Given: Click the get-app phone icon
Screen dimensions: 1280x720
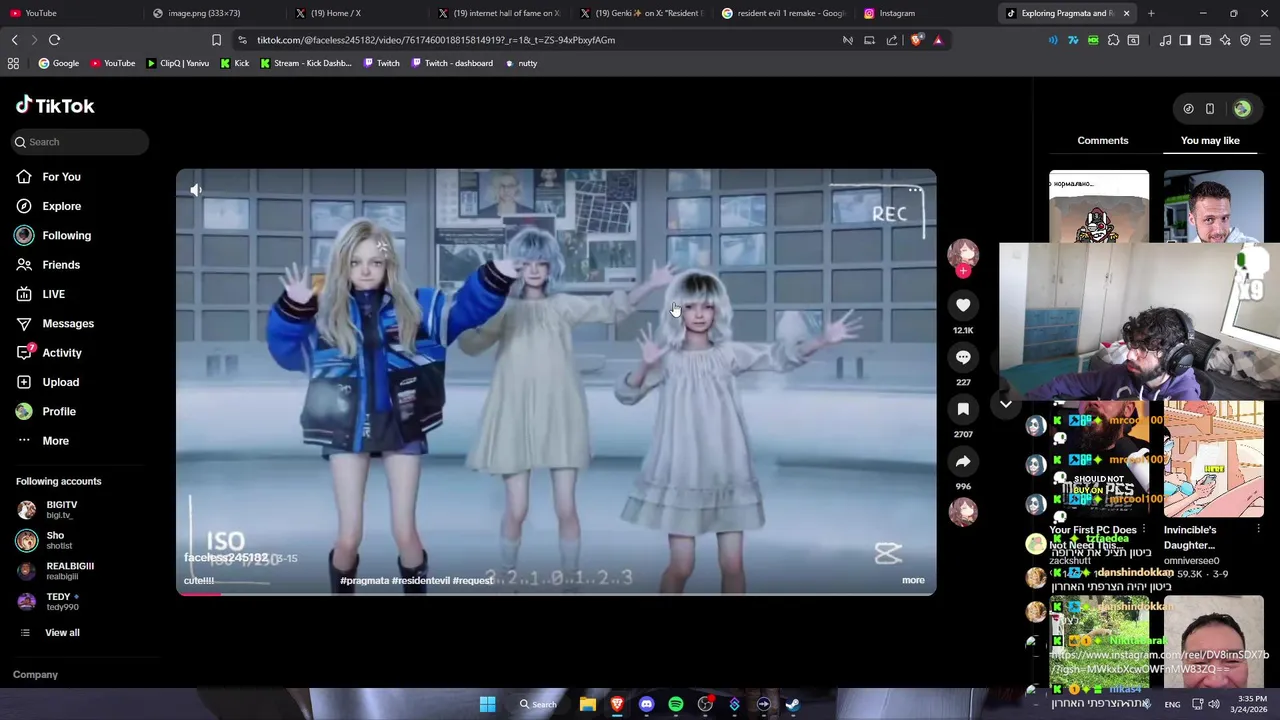Looking at the screenshot, I should (1209, 109).
